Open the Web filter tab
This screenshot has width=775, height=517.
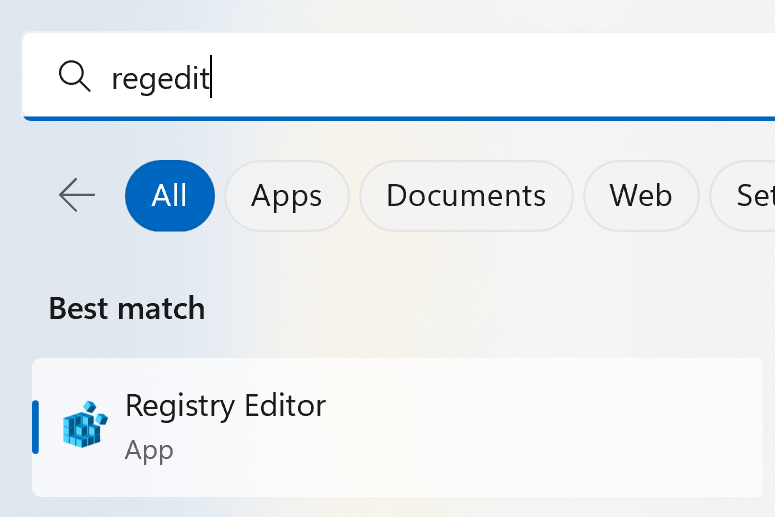pyautogui.click(x=641, y=195)
